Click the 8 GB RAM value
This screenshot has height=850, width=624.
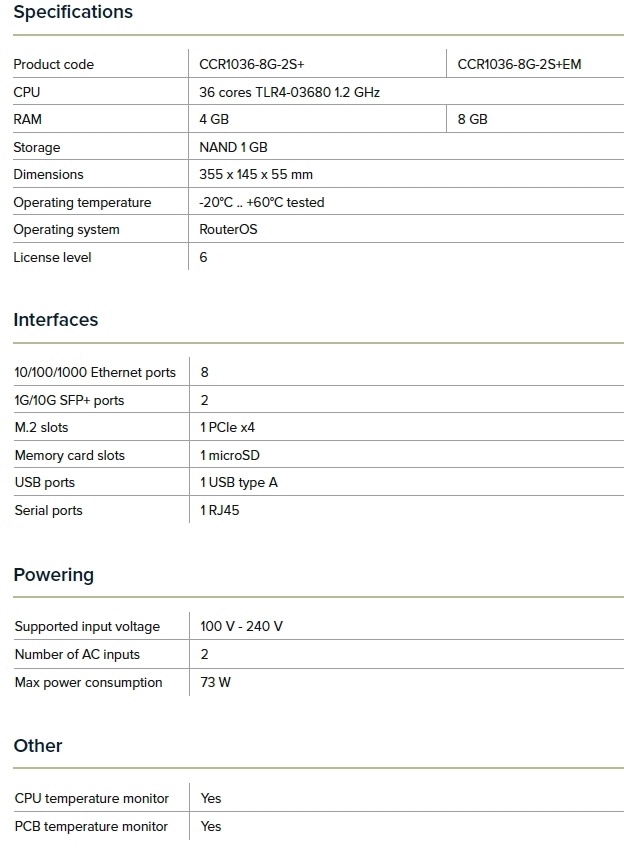point(472,119)
